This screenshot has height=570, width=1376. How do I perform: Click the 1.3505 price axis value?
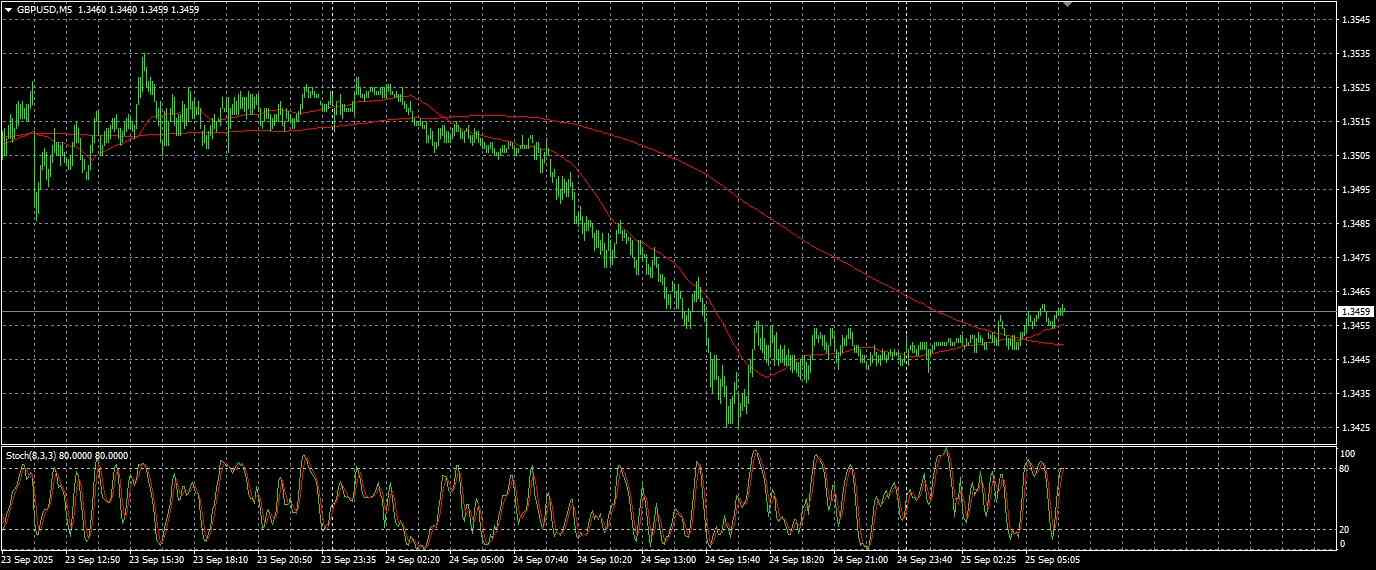coord(1356,156)
